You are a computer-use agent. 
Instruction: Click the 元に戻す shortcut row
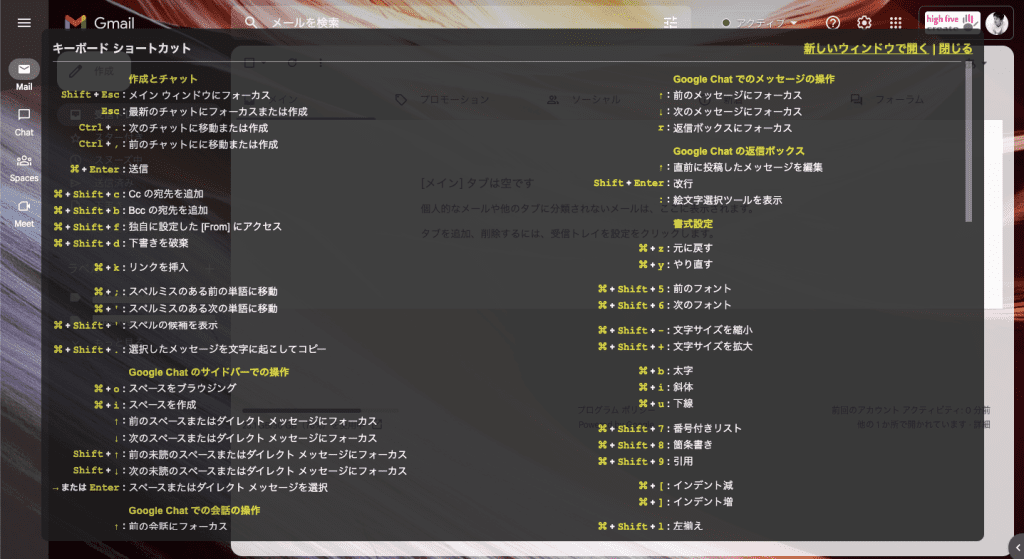point(675,248)
